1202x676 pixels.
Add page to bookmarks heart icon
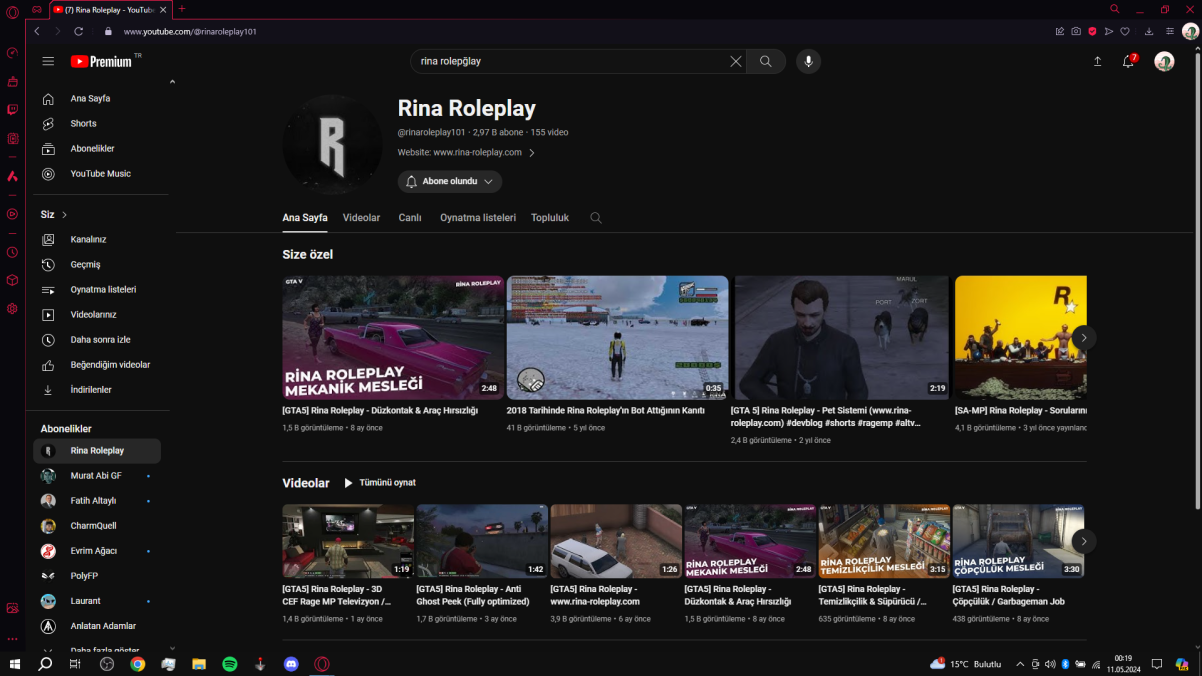[1125, 31]
